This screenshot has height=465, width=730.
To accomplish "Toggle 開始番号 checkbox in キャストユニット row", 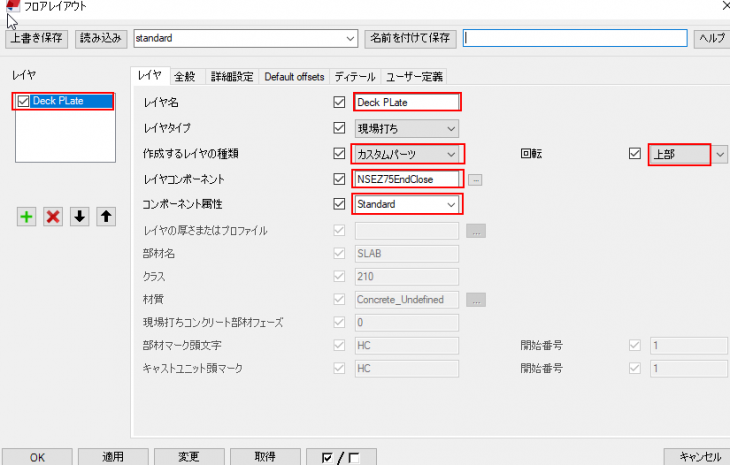I will click(635, 368).
